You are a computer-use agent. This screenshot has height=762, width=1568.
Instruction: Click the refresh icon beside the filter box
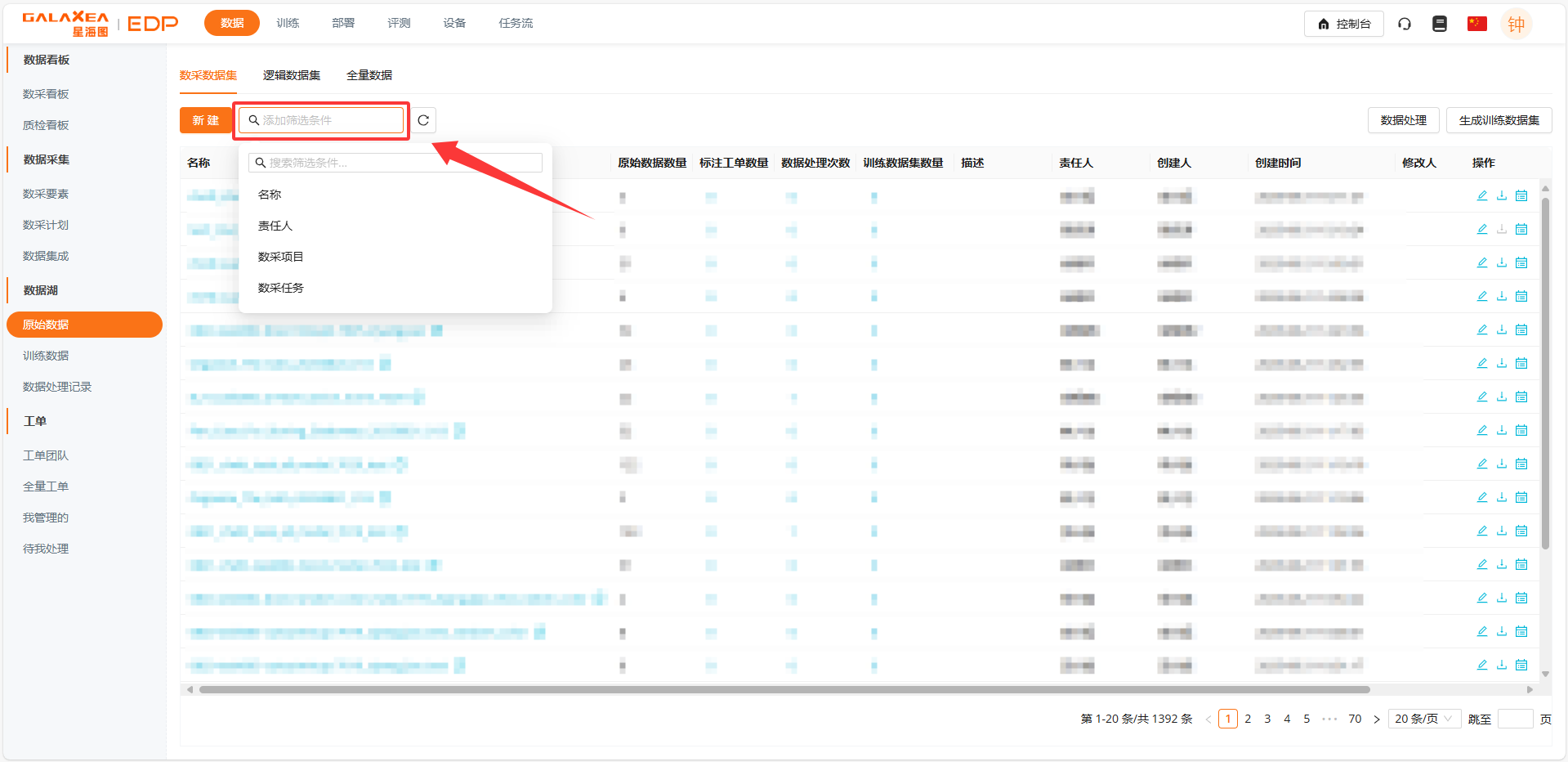tap(423, 120)
